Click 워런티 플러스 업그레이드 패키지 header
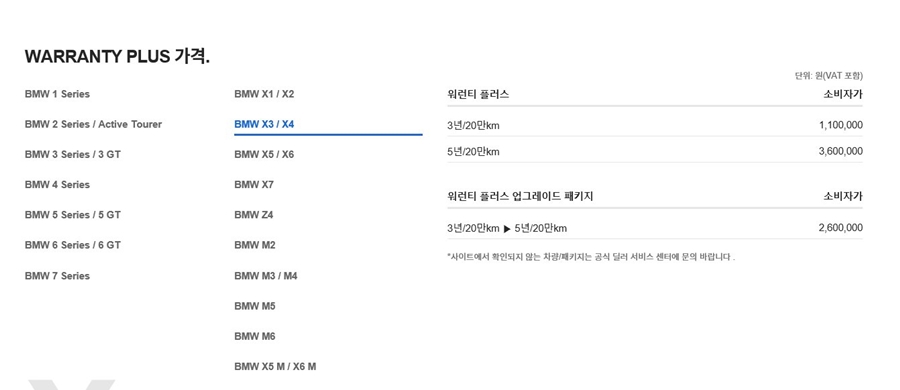This screenshot has width=900, height=390. point(520,196)
